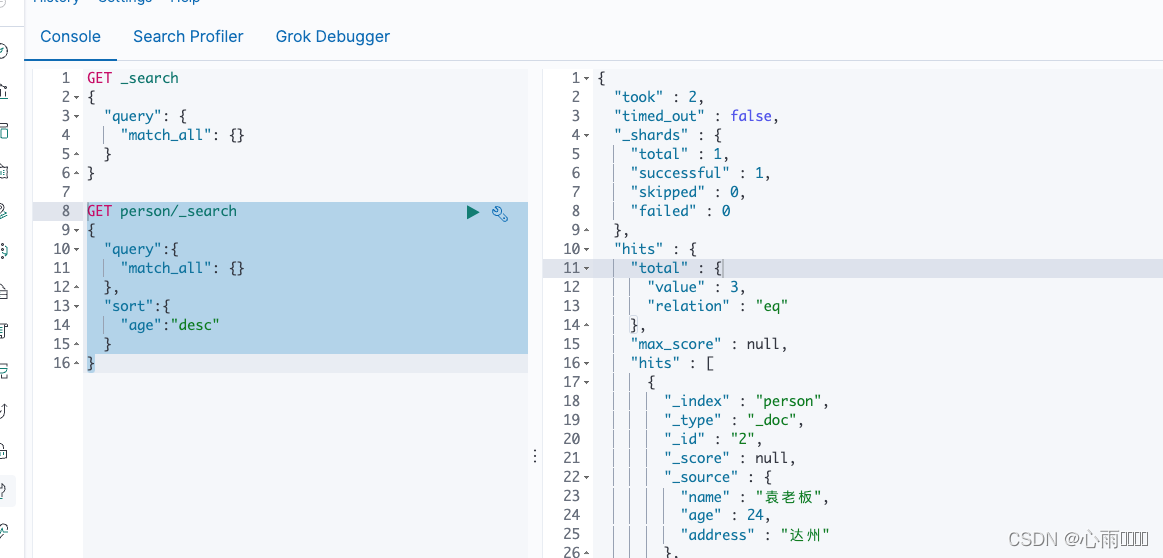Image resolution: width=1163 pixels, height=558 pixels.
Task: Click the "_id" : "2" response line
Action: point(713,439)
